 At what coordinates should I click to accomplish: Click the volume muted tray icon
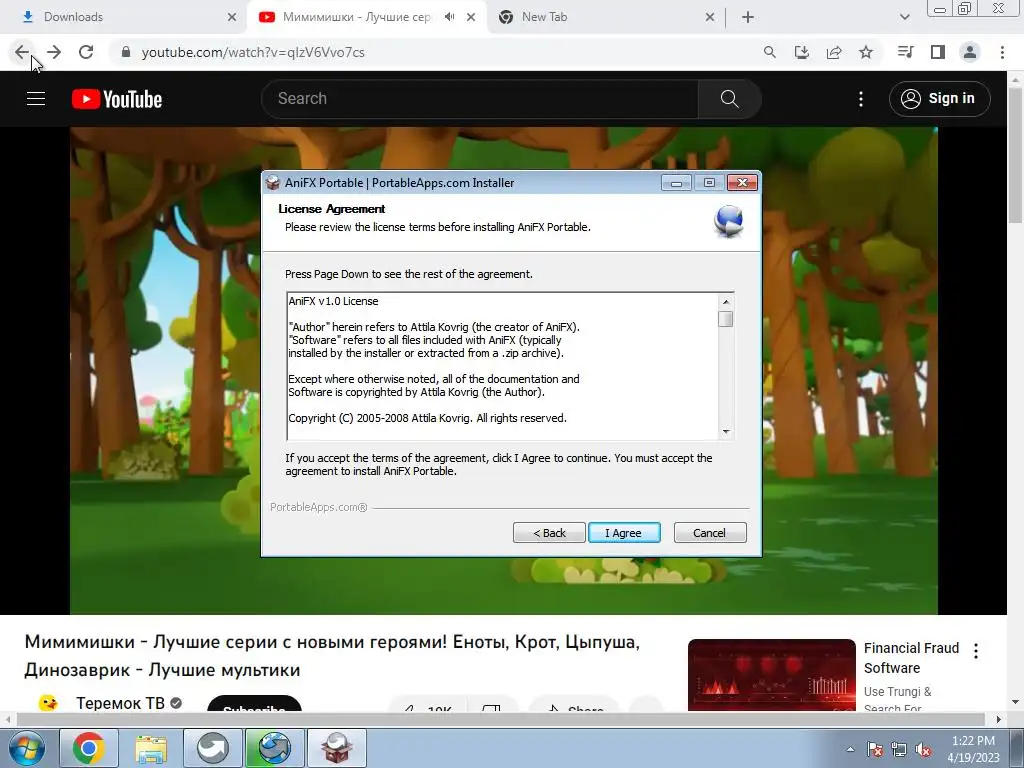[923, 749]
